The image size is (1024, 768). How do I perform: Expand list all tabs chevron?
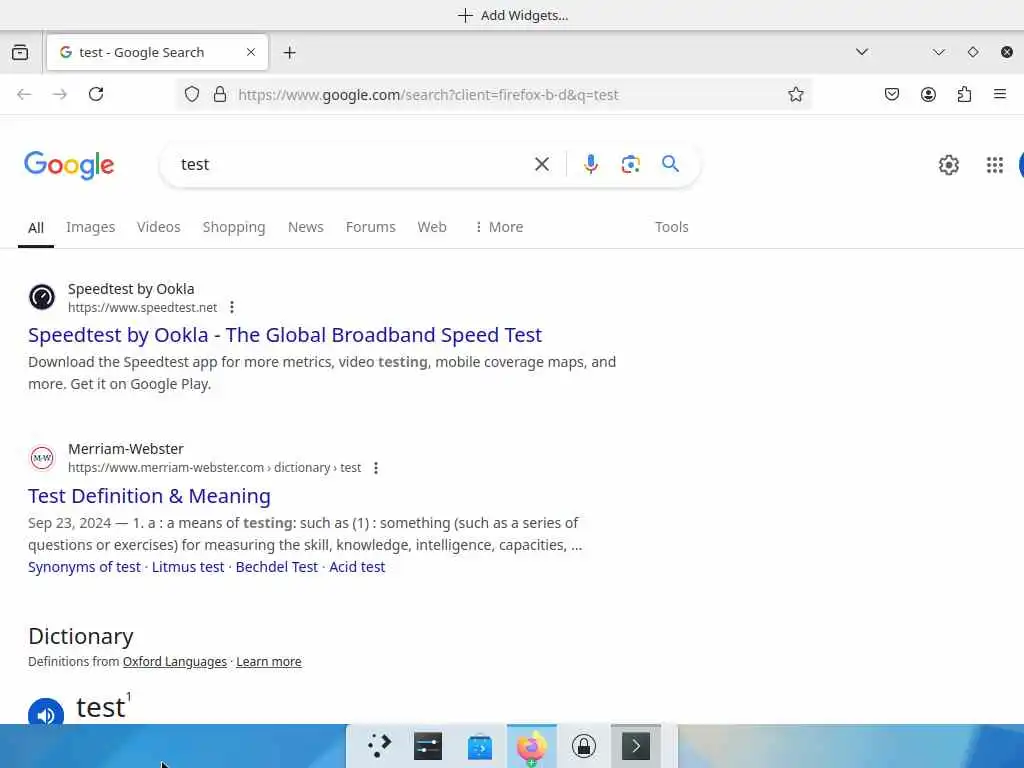coord(862,52)
